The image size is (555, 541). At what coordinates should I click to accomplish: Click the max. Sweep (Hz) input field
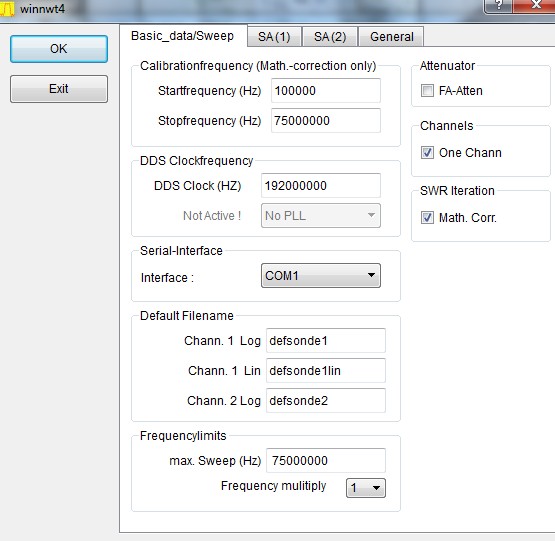tap(326, 461)
